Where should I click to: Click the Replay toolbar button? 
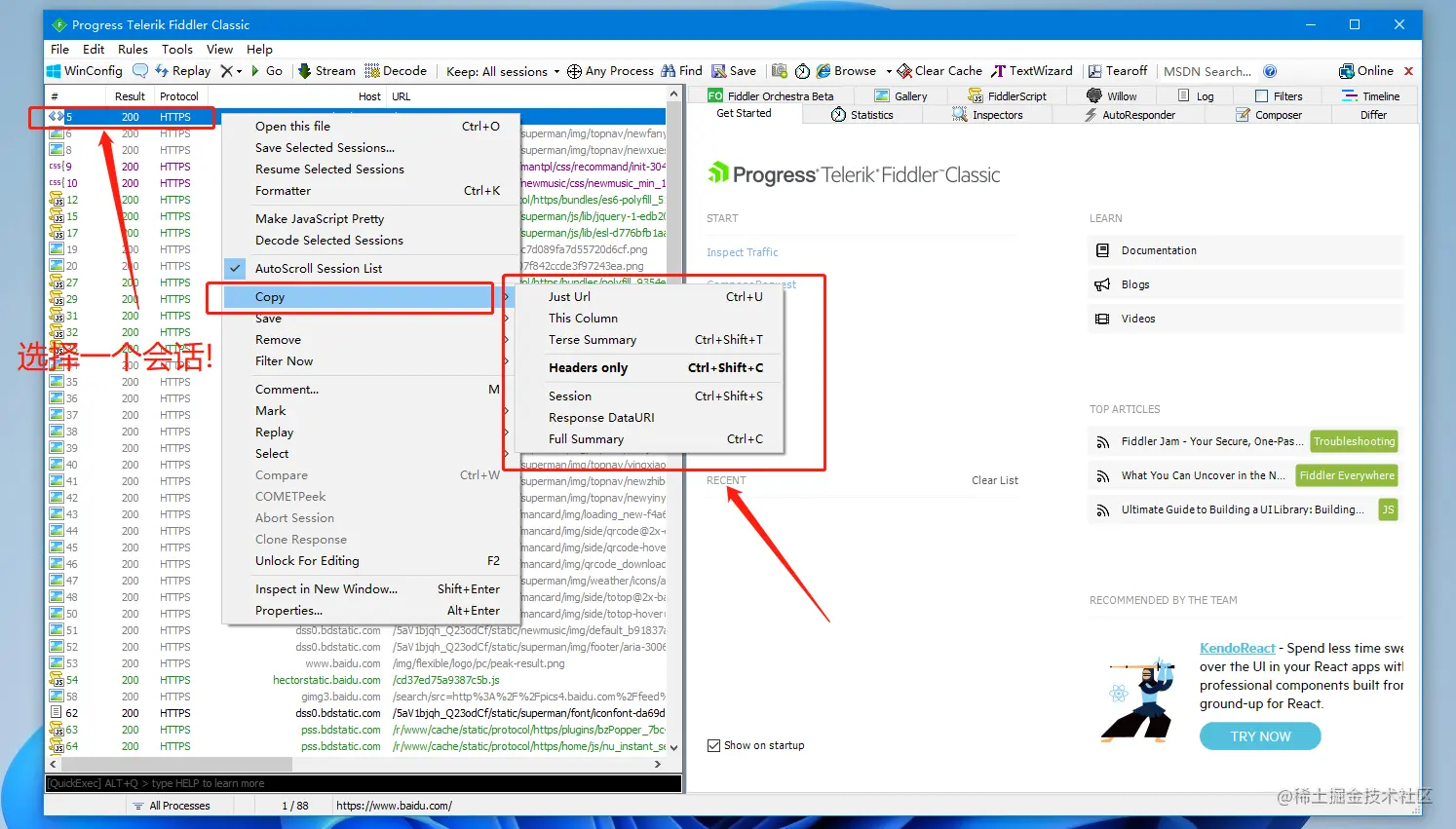pos(182,71)
